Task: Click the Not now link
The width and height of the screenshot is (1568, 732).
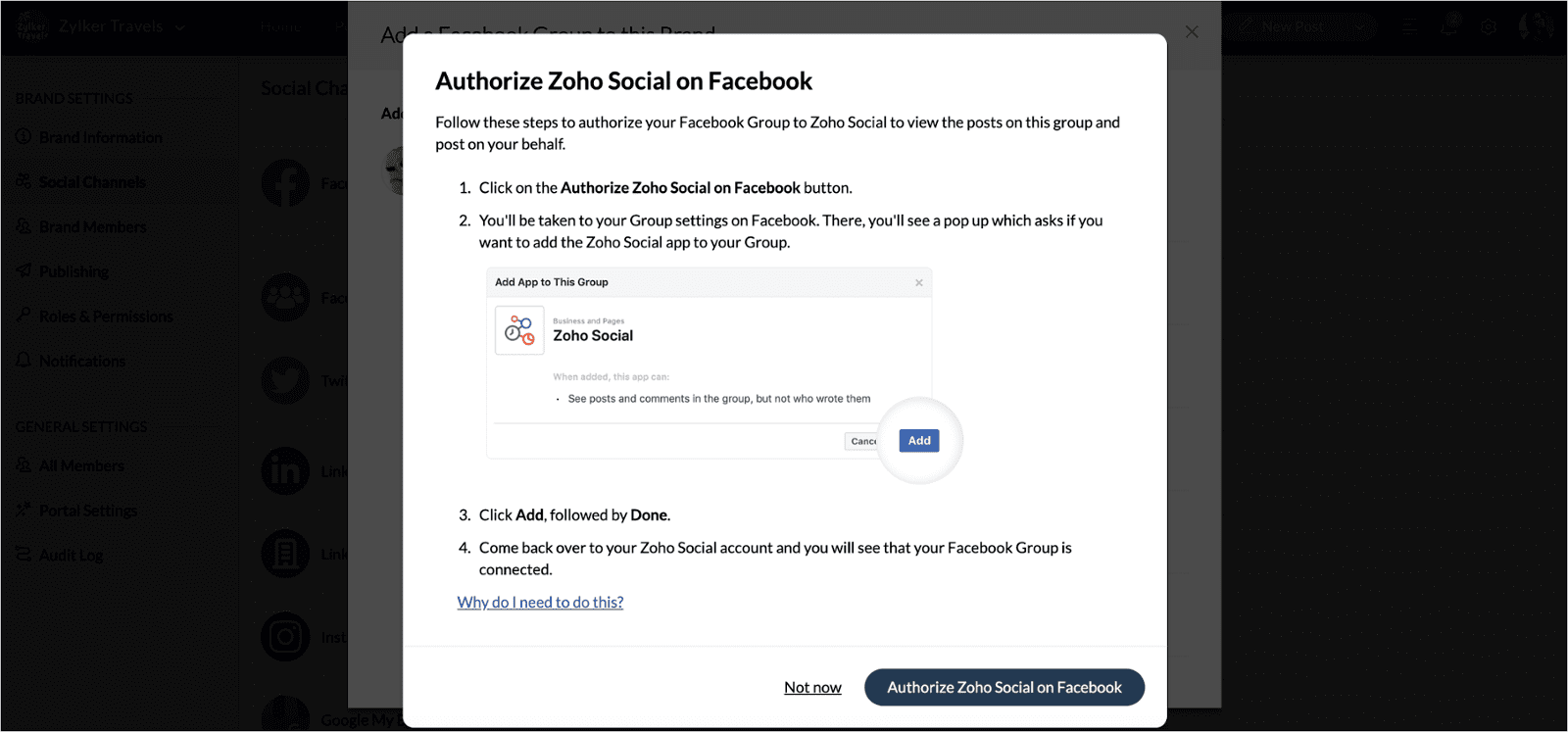Action: pos(812,688)
